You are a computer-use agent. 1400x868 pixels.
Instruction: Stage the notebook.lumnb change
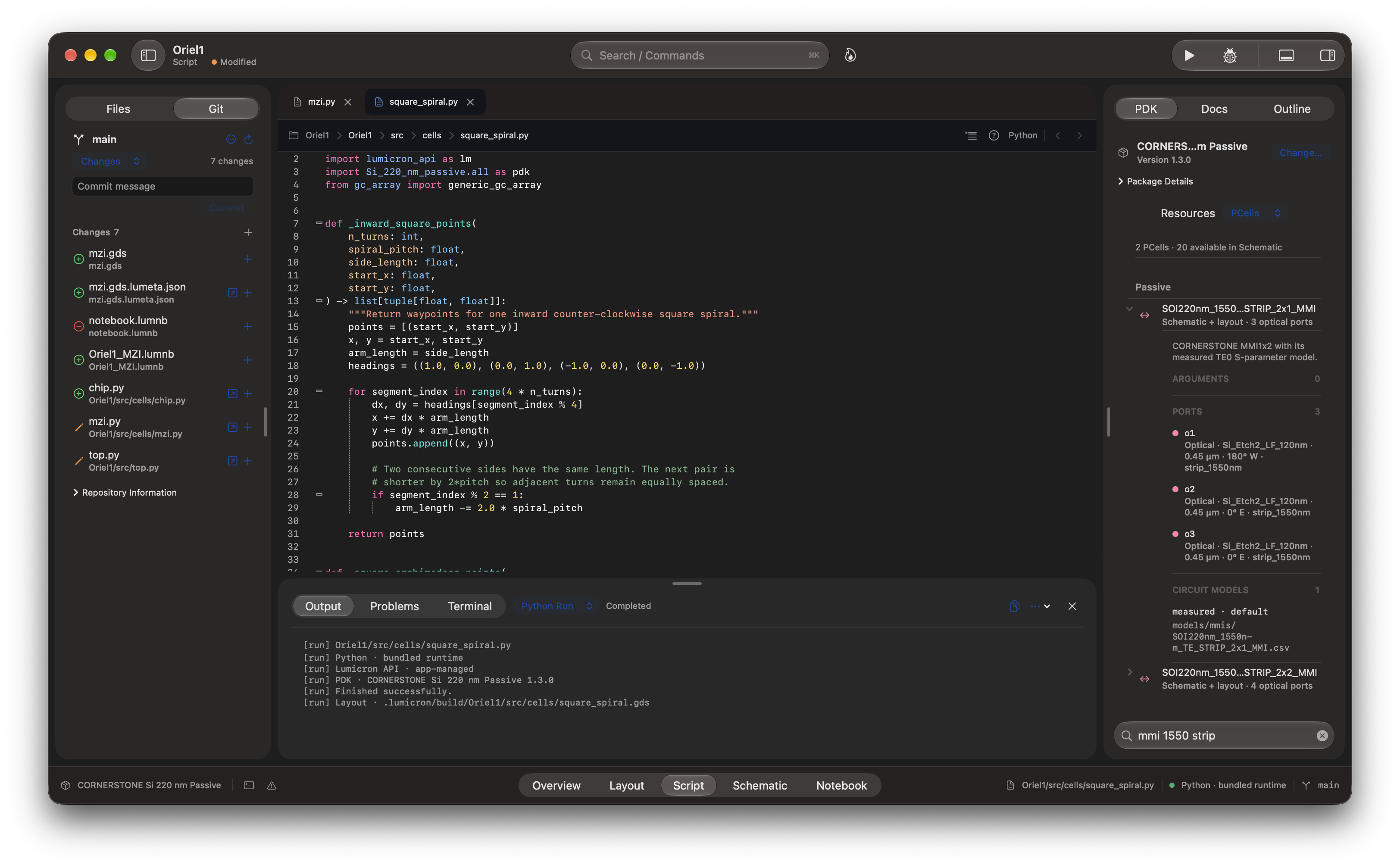point(248,326)
